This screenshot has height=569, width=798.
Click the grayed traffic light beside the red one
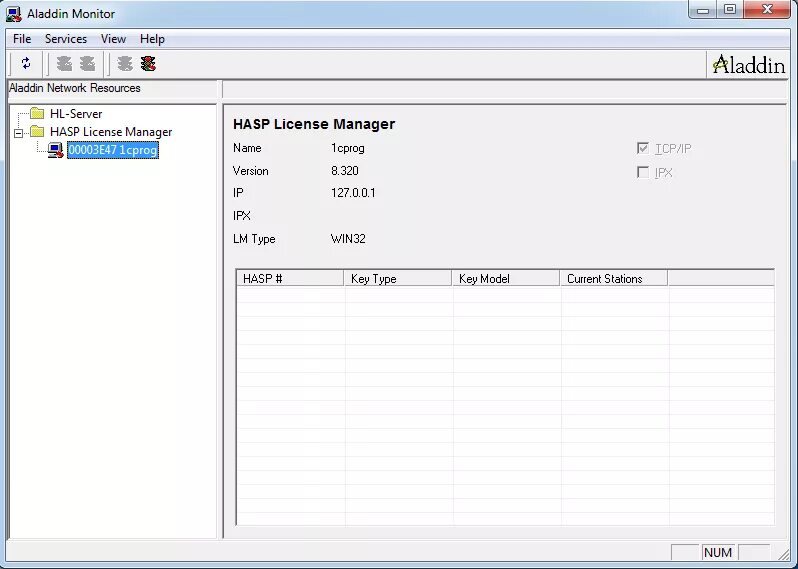(x=125, y=64)
